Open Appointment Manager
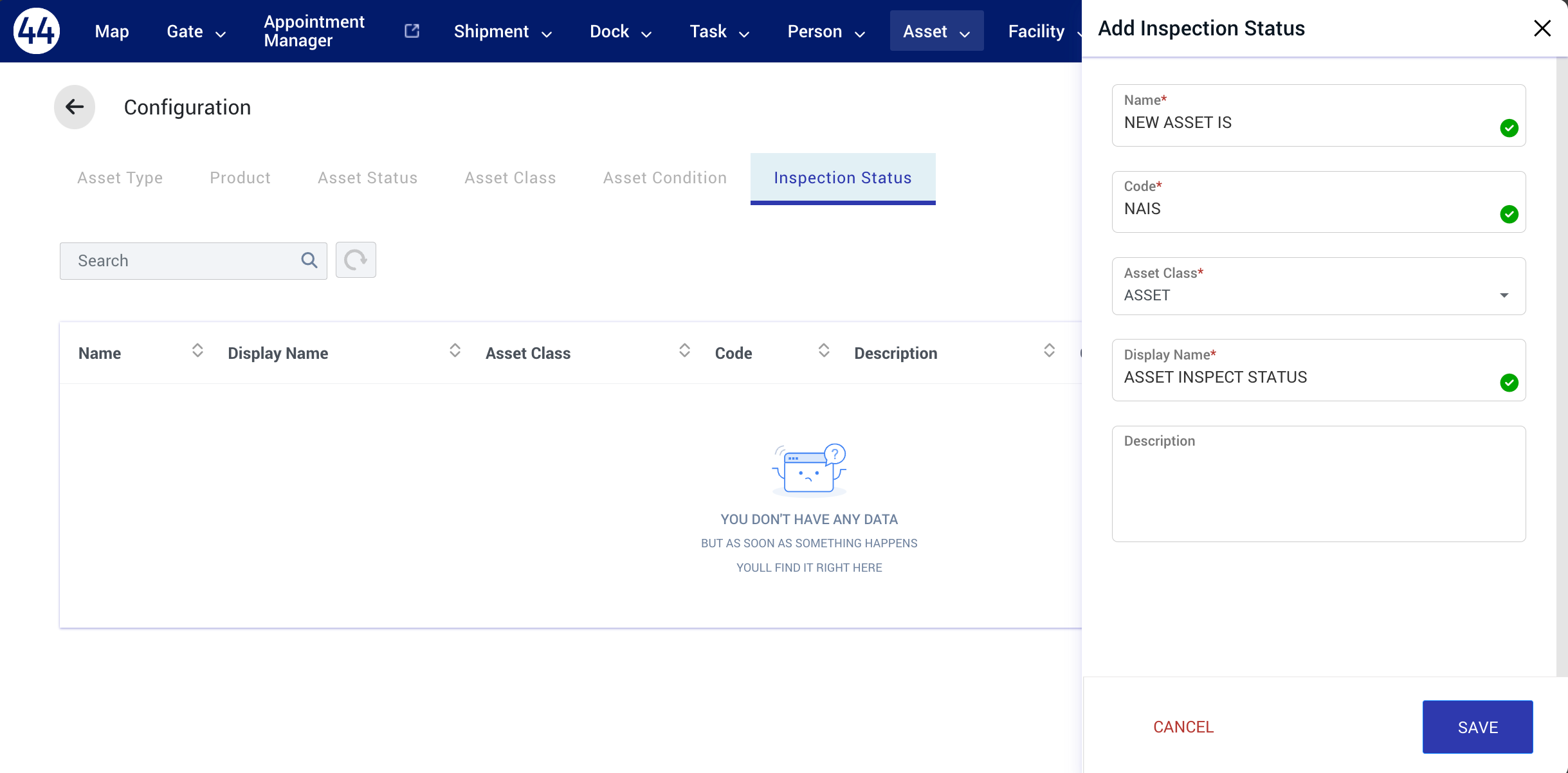 pos(314,31)
